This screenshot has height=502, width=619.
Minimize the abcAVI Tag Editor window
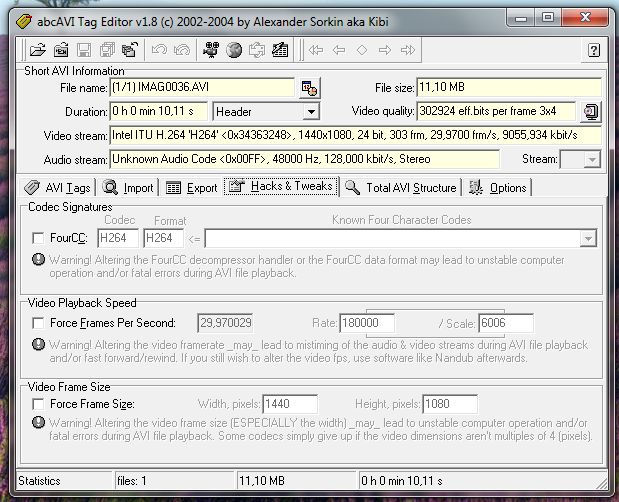pyautogui.click(x=521, y=18)
